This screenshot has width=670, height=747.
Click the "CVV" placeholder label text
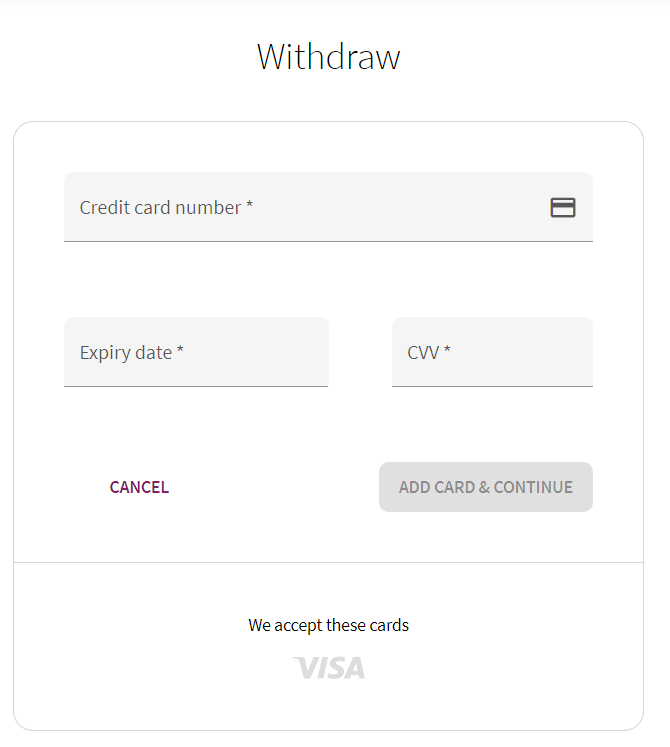click(423, 353)
